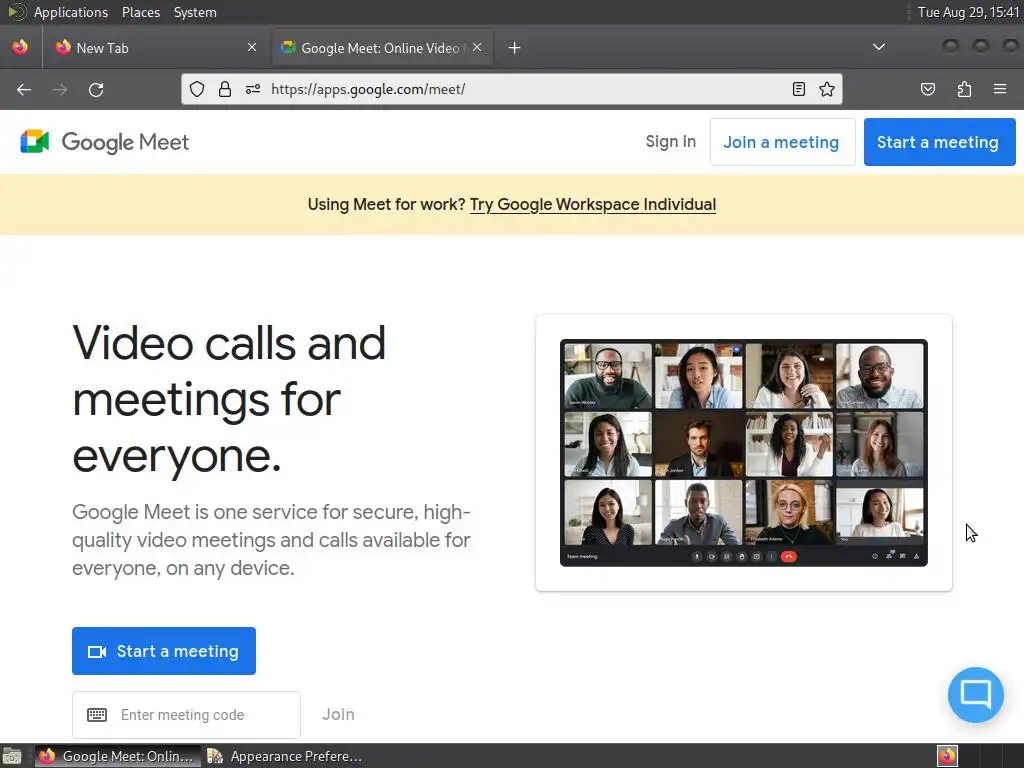Open site permissions icon in address bar

click(253, 89)
